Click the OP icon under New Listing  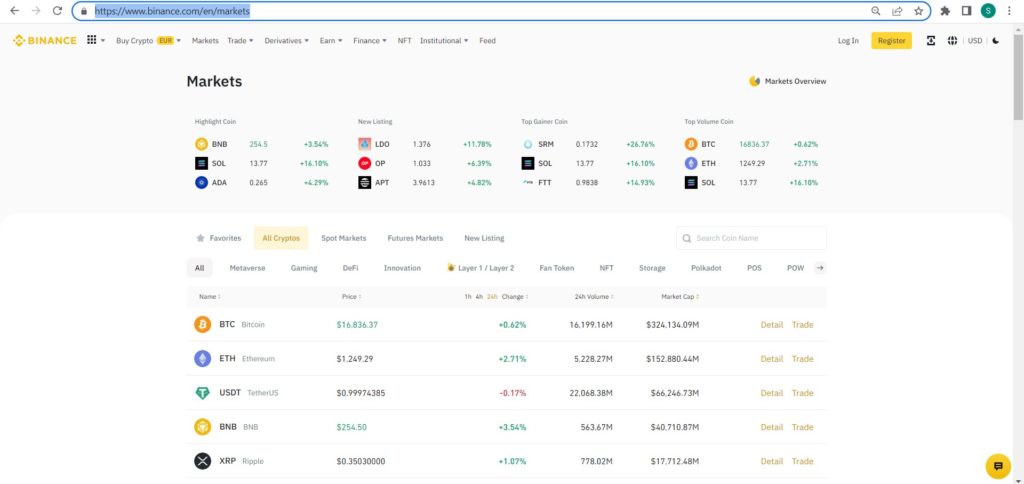[364, 163]
